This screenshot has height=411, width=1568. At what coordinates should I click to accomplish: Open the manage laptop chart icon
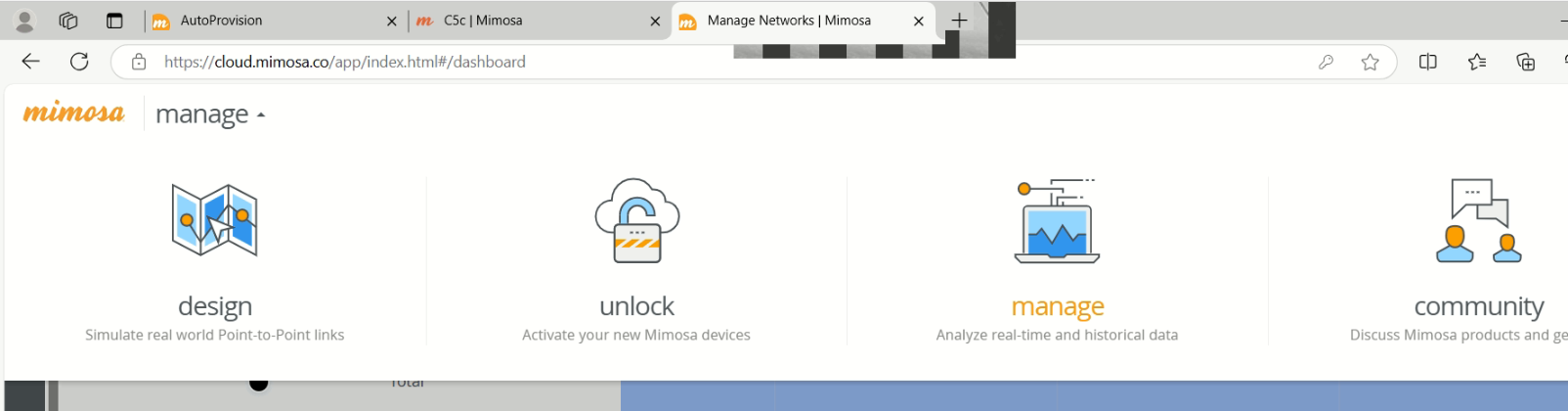pos(1057,221)
